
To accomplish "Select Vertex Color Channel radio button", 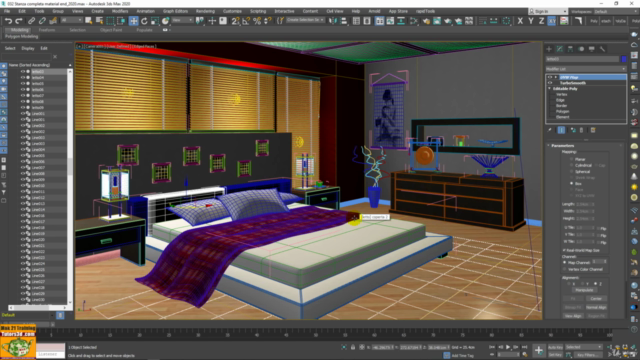I will click(x=565, y=269).
